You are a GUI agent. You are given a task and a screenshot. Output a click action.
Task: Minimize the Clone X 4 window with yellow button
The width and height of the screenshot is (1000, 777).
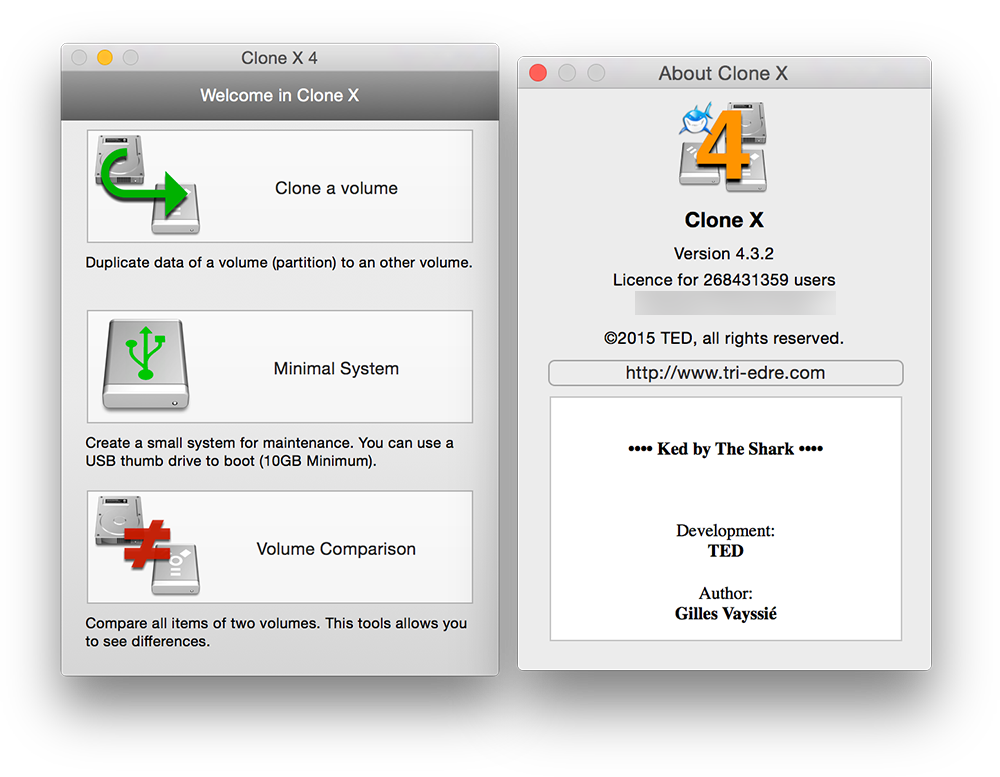(105, 57)
